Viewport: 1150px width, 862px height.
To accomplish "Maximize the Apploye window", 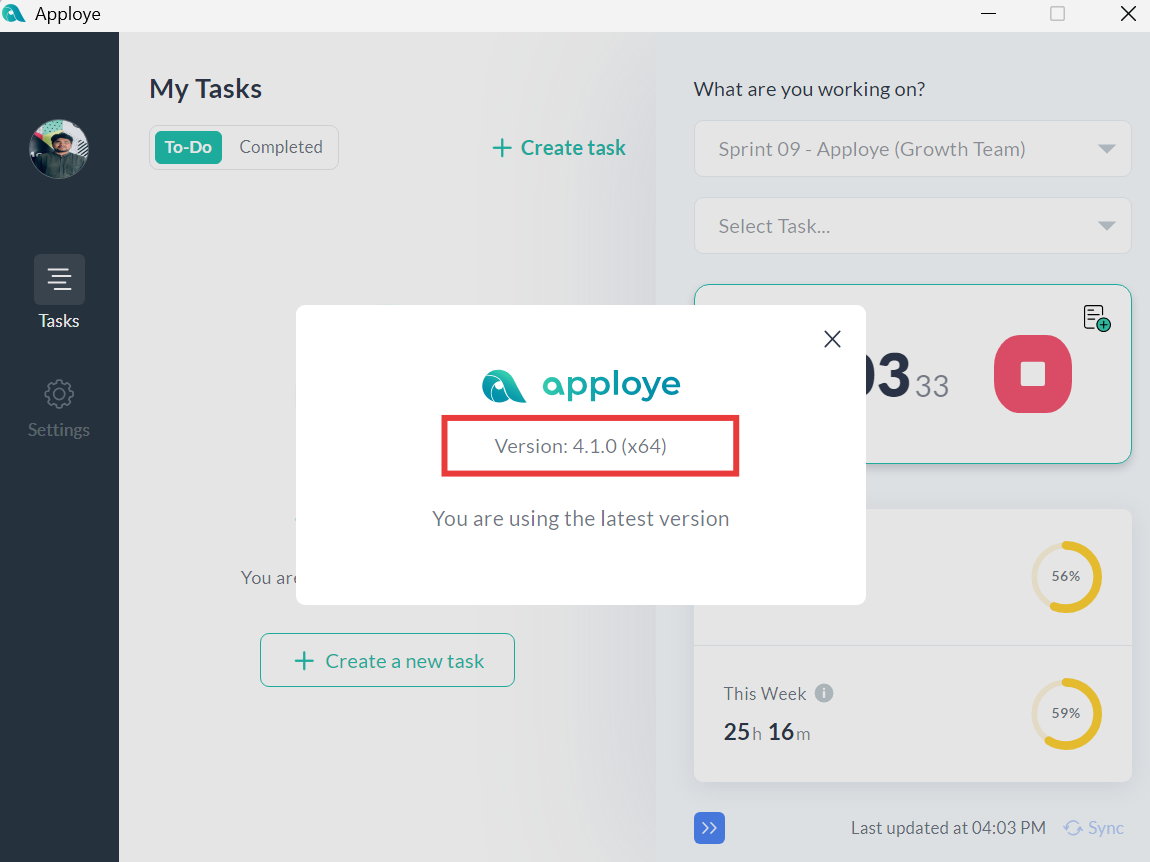I will pyautogui.click(x=1058, y=14).
